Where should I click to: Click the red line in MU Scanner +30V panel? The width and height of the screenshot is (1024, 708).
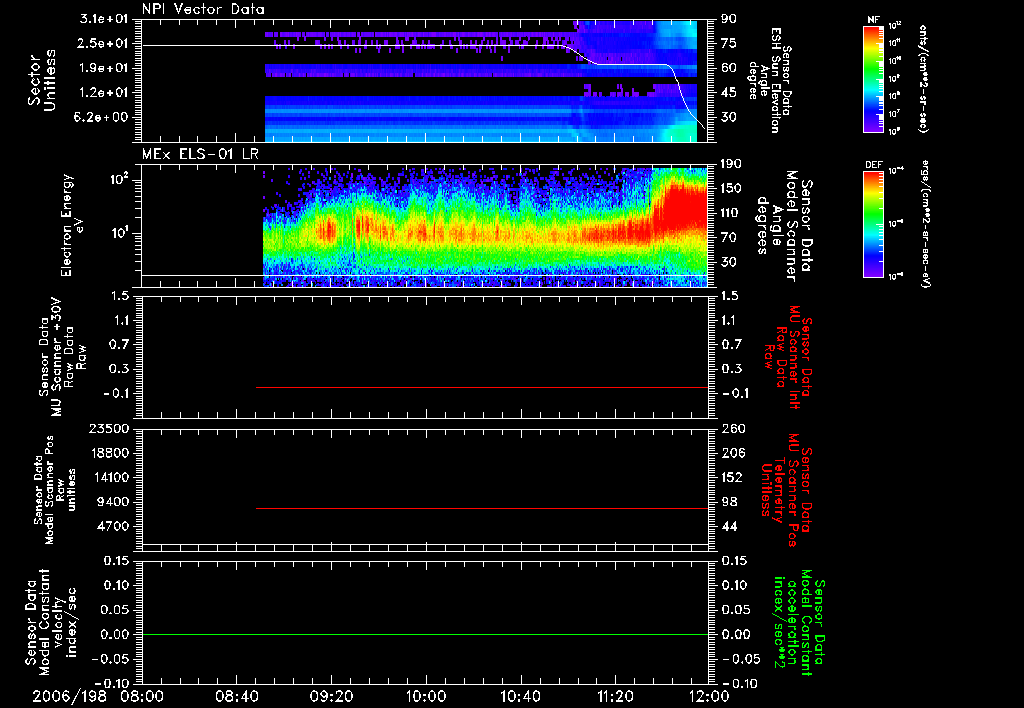[x=482, y=387]
